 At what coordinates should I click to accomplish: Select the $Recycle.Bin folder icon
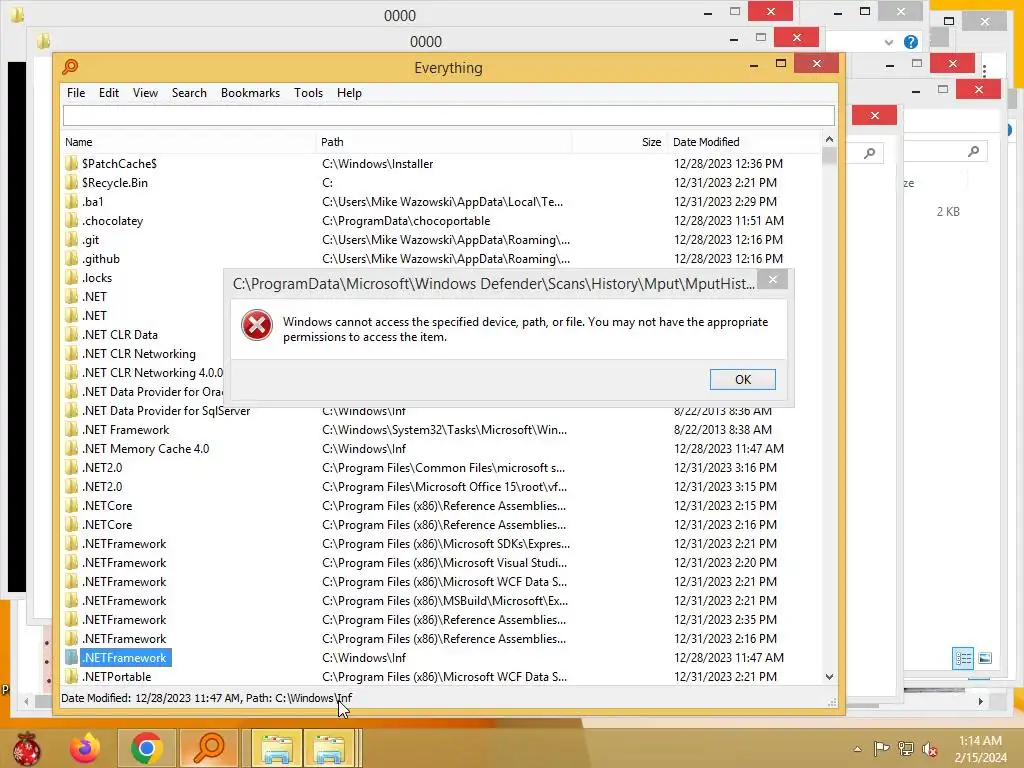click(71, 182)
